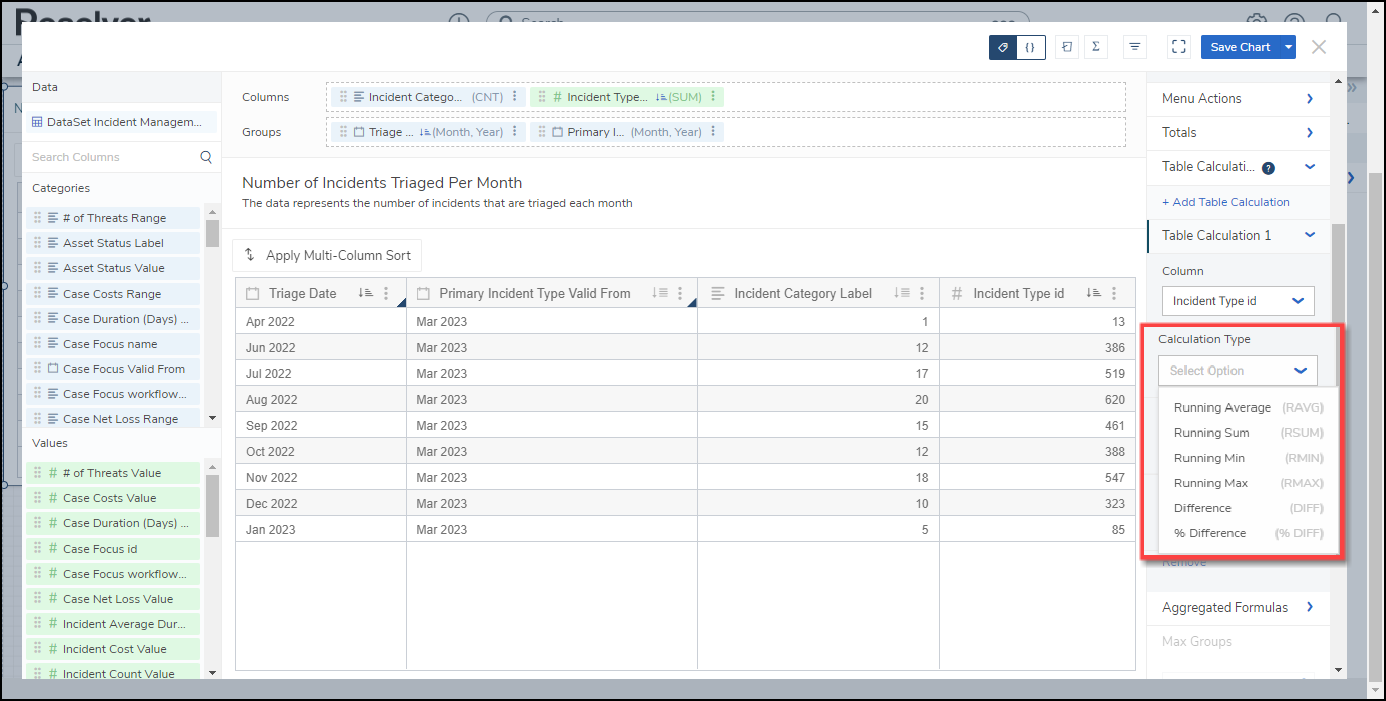Choose the % Difference calculation option

pyautogui.click(x=1210, y=533)
